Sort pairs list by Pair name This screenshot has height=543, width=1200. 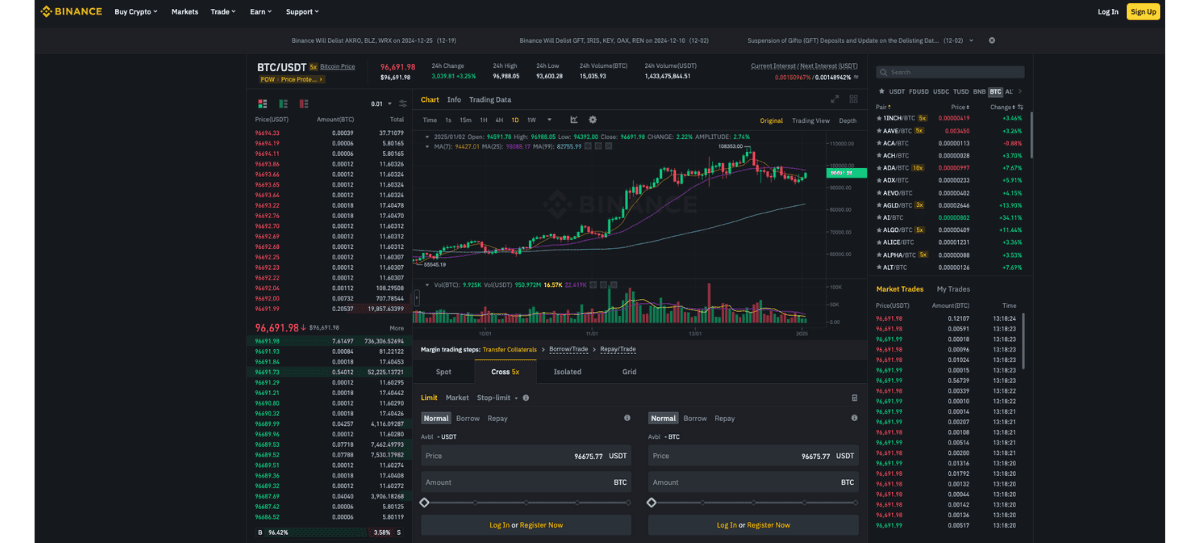883,106
